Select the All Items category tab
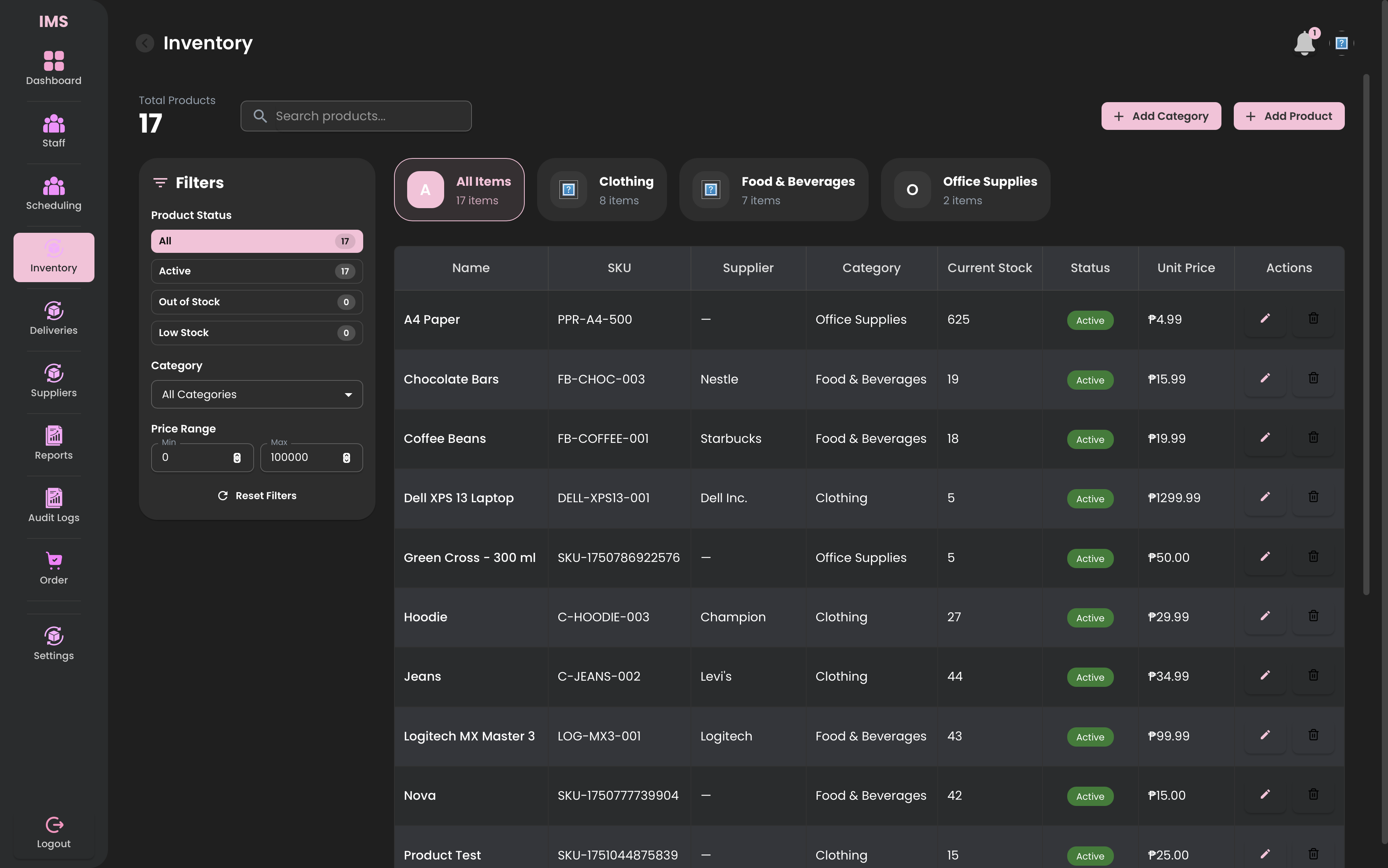Viewport: 1388px width, 868px height. click(460, 190)
